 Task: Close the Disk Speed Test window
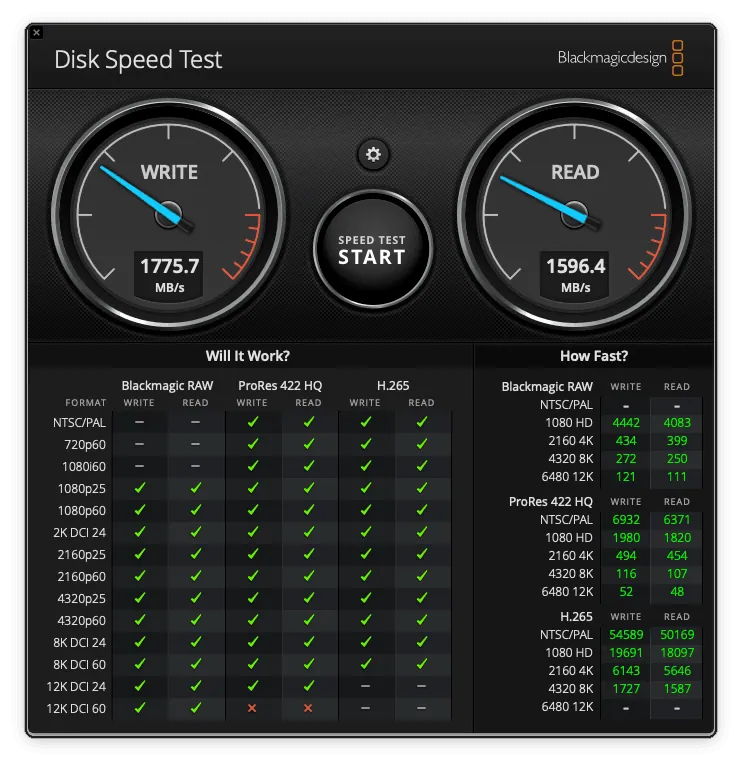coord(36,32)
